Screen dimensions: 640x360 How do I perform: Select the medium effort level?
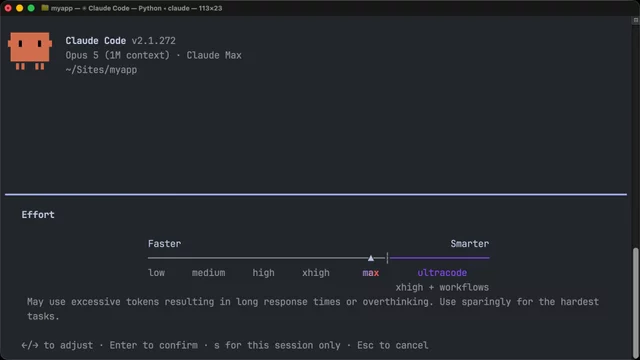[208, 273]
